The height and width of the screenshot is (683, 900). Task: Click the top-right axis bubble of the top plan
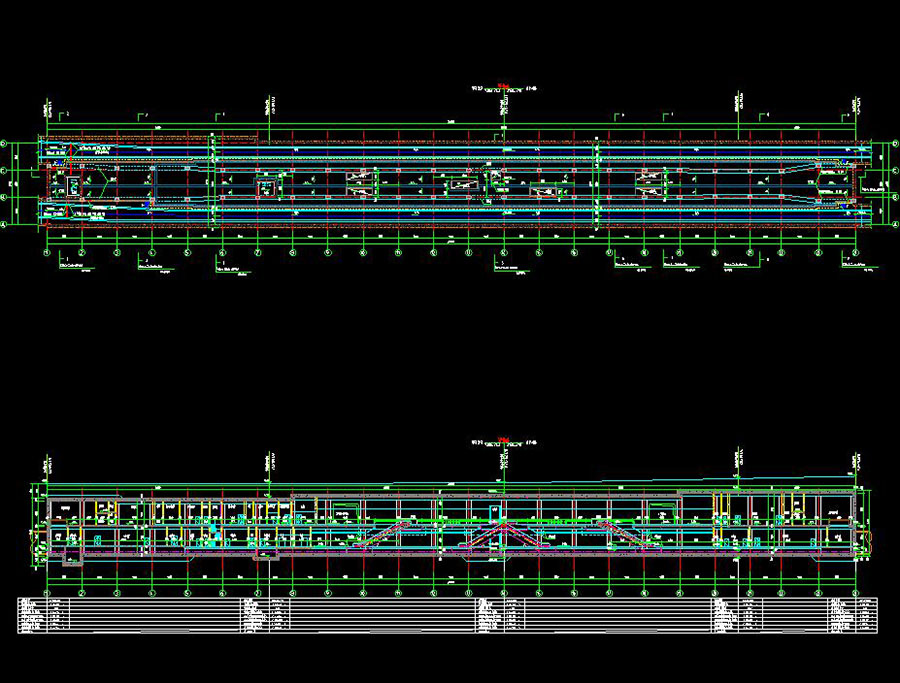(895, 145)
